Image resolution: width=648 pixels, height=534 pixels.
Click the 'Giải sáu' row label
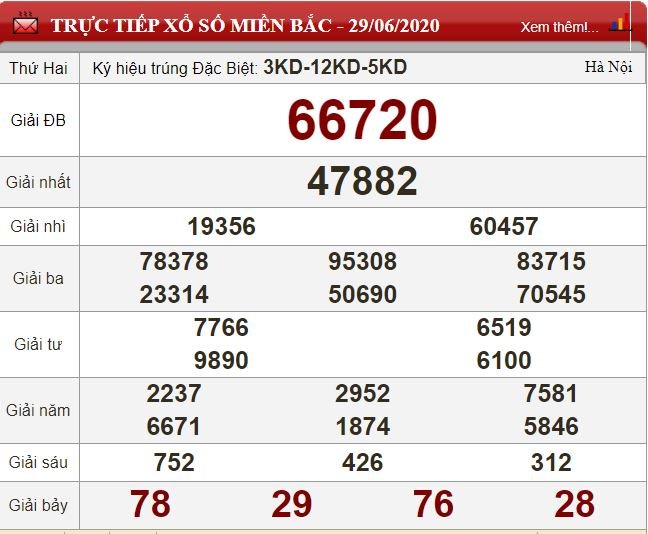coord(38,462)
